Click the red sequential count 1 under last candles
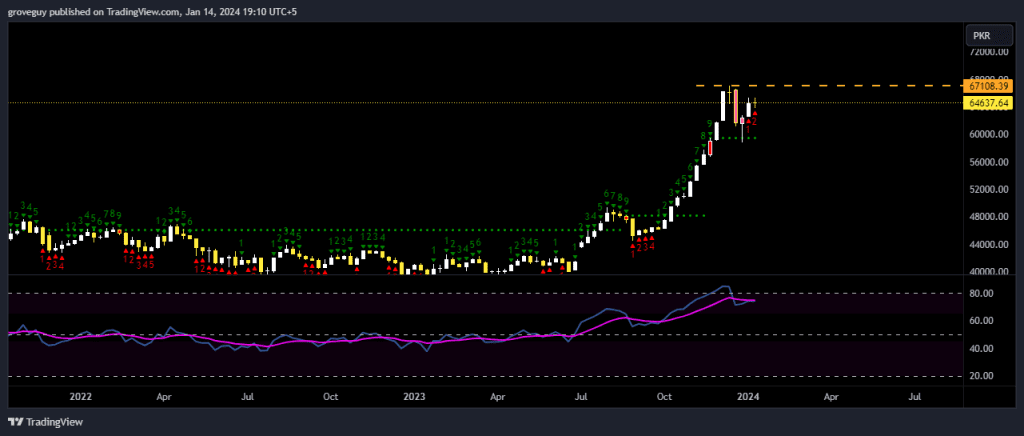The image size is (1024, 436). click(747, 129)
